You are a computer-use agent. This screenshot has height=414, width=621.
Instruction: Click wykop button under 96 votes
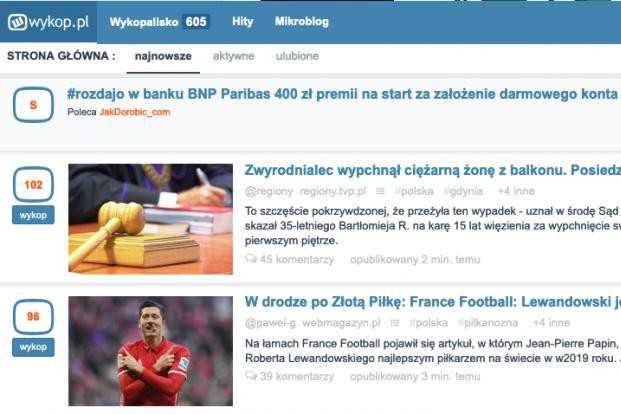pyautogui.click(x=33, y=347)
